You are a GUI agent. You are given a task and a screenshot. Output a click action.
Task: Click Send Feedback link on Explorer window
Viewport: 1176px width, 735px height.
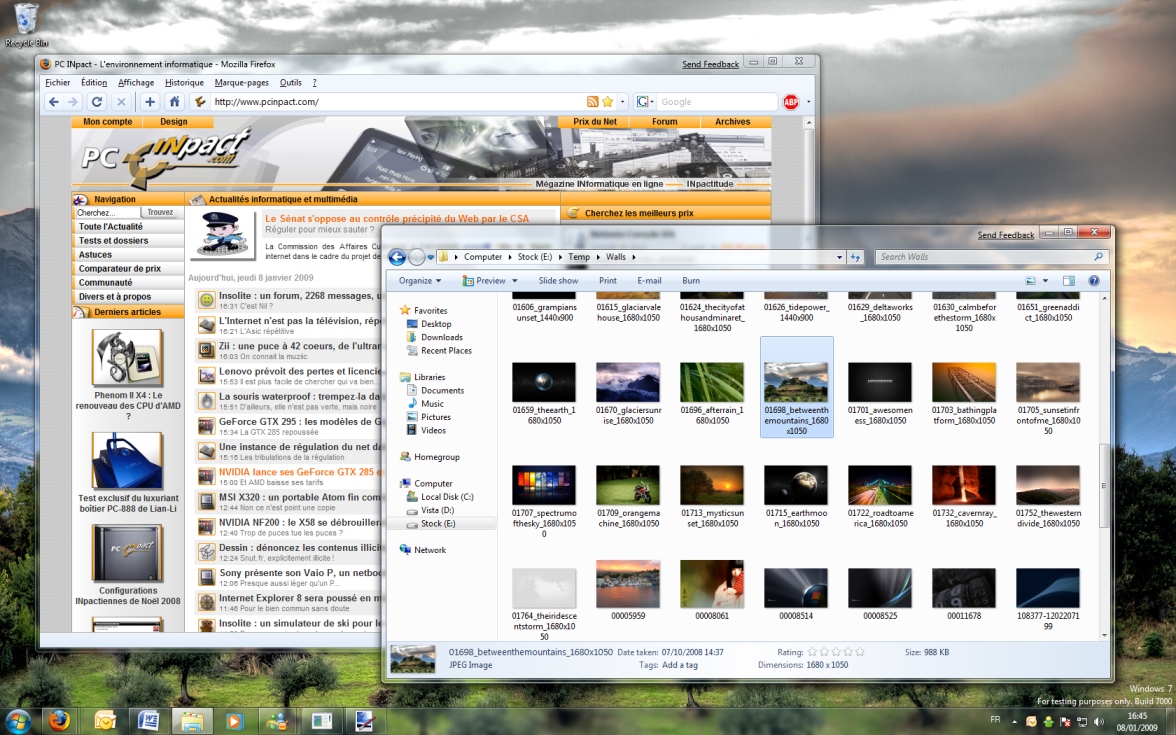coord(1006,235)
